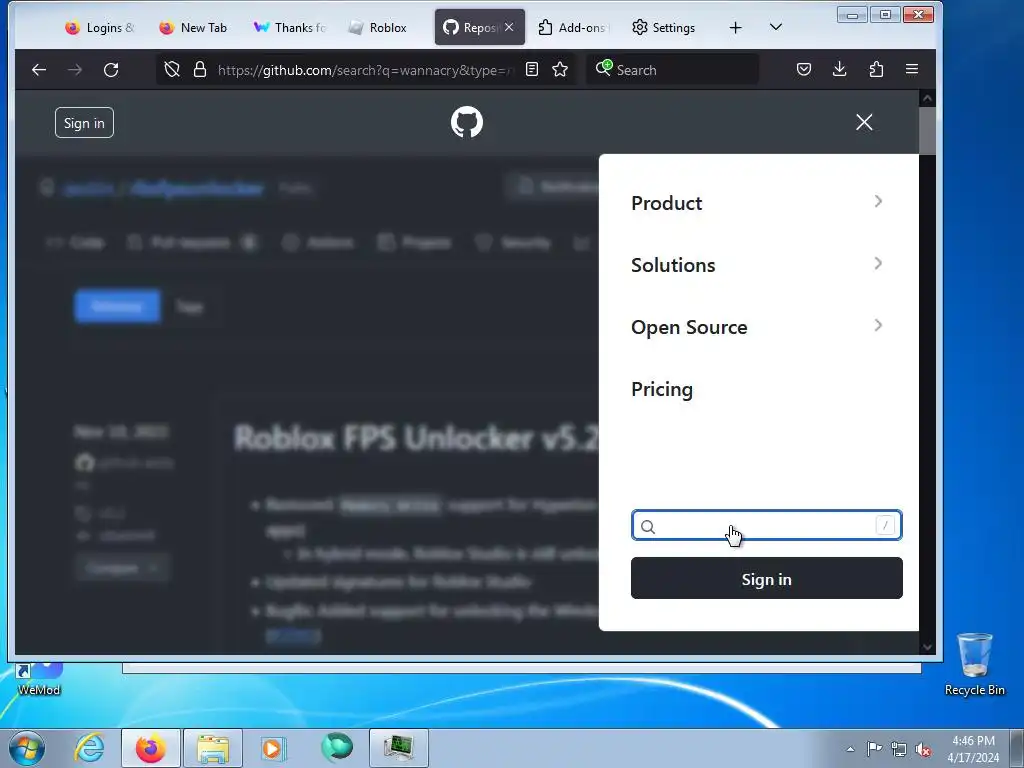Close the active GitHub Repos tab
1024x768 pixels.
pos(509,27)
